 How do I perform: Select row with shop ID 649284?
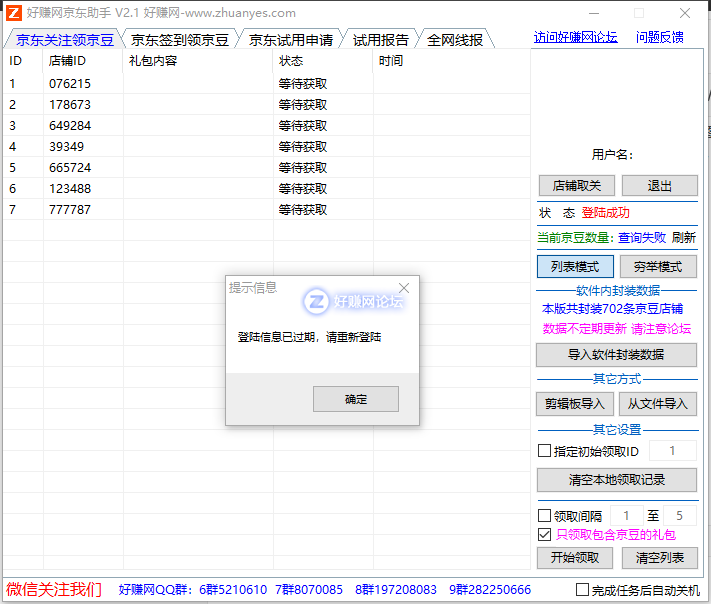coord(267,126)
